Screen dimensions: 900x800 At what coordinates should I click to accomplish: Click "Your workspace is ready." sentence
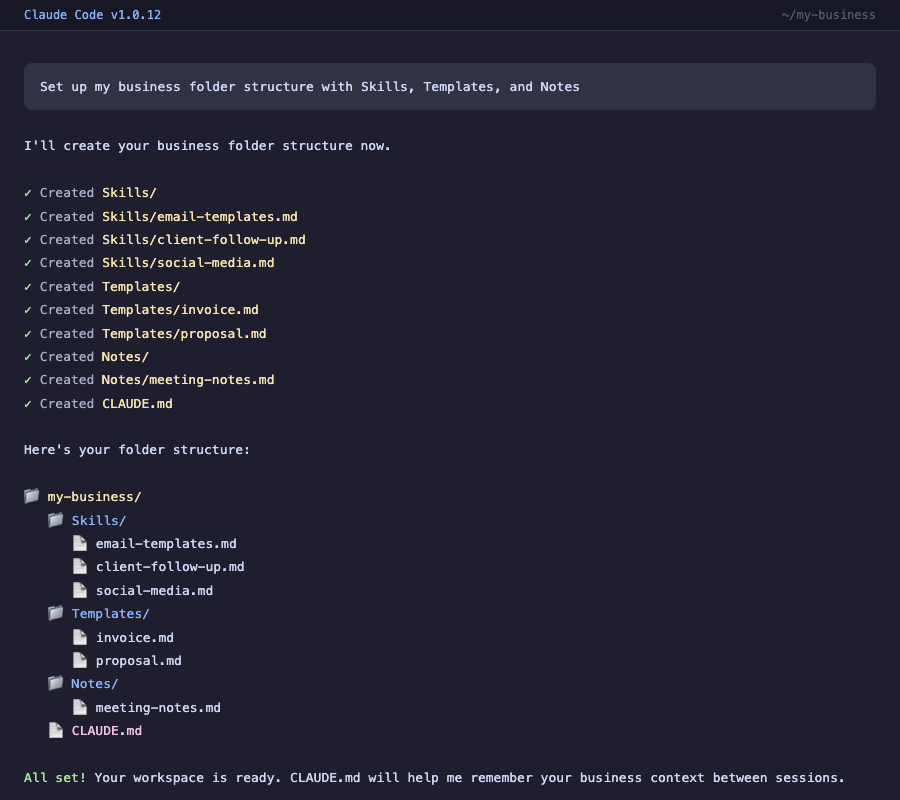[x=188, y=778]
